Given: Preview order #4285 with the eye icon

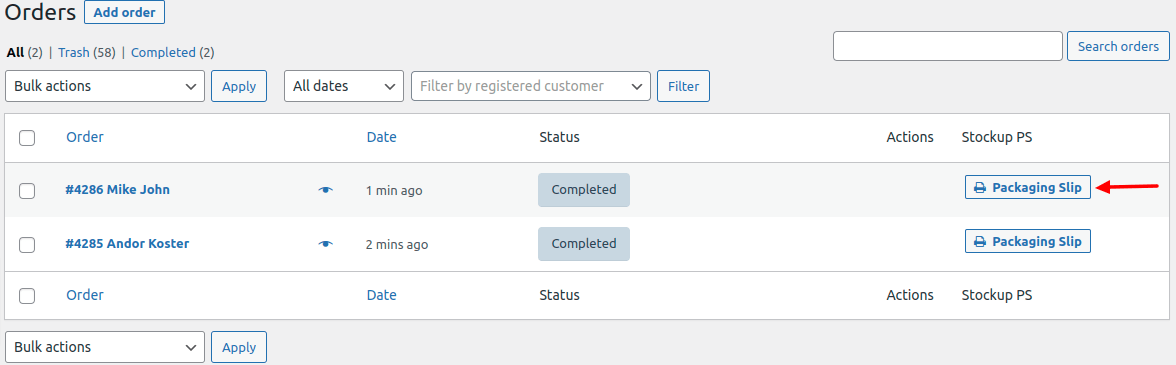Looking at the screenshot, I should [325, 244].
